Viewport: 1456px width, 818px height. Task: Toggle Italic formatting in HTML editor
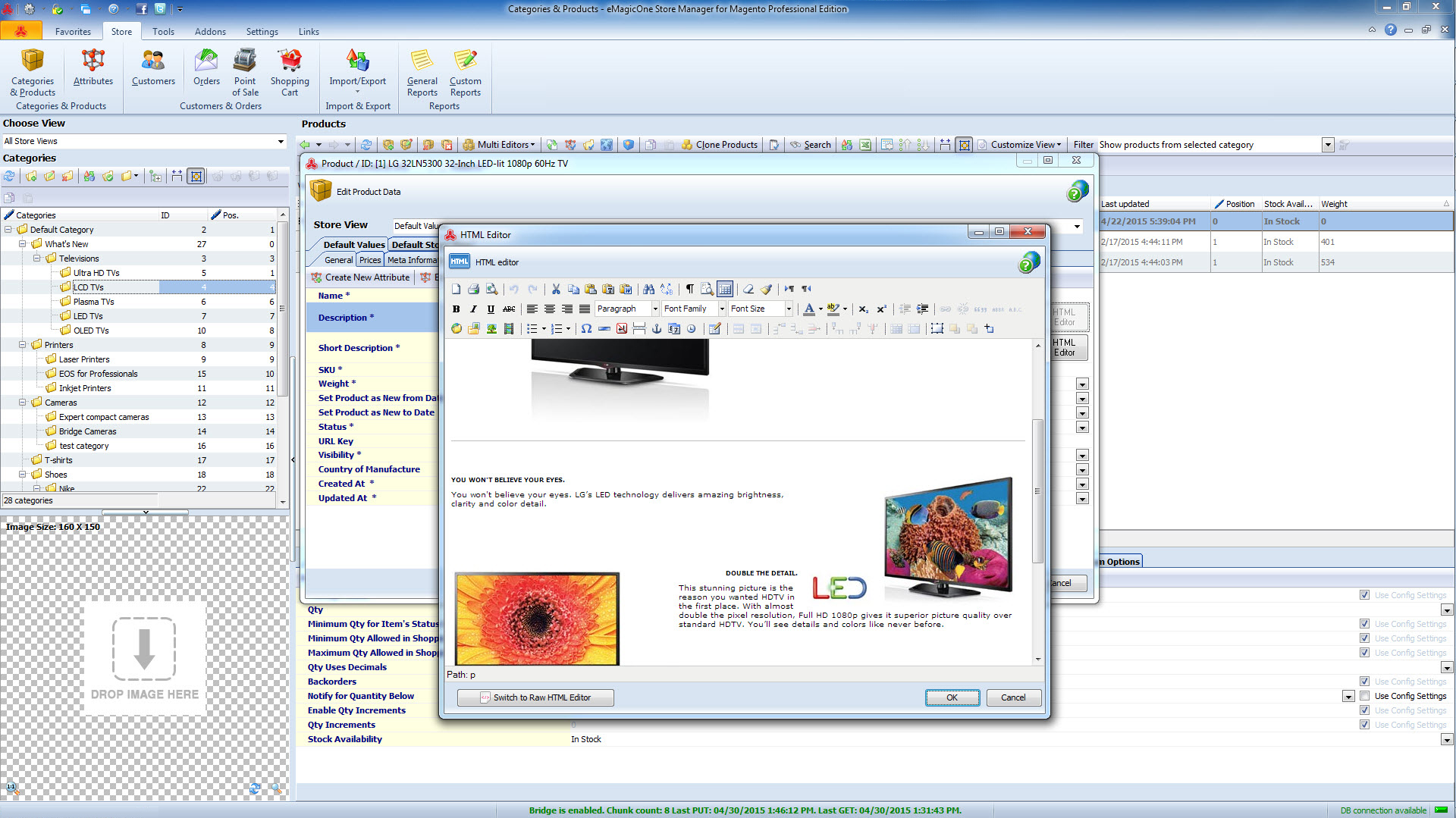(473, 309)
